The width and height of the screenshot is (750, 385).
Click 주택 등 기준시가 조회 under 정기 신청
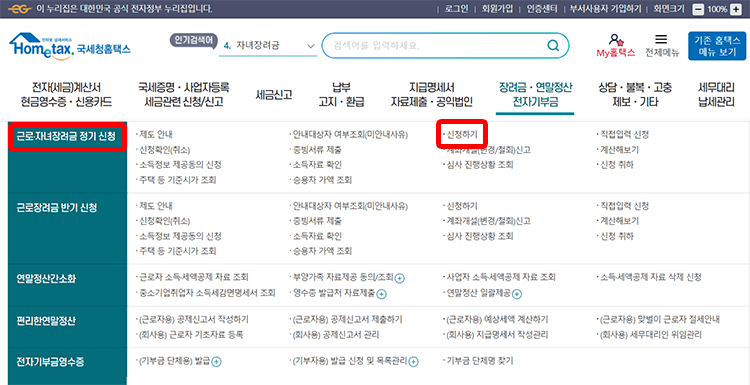point(176,180)
